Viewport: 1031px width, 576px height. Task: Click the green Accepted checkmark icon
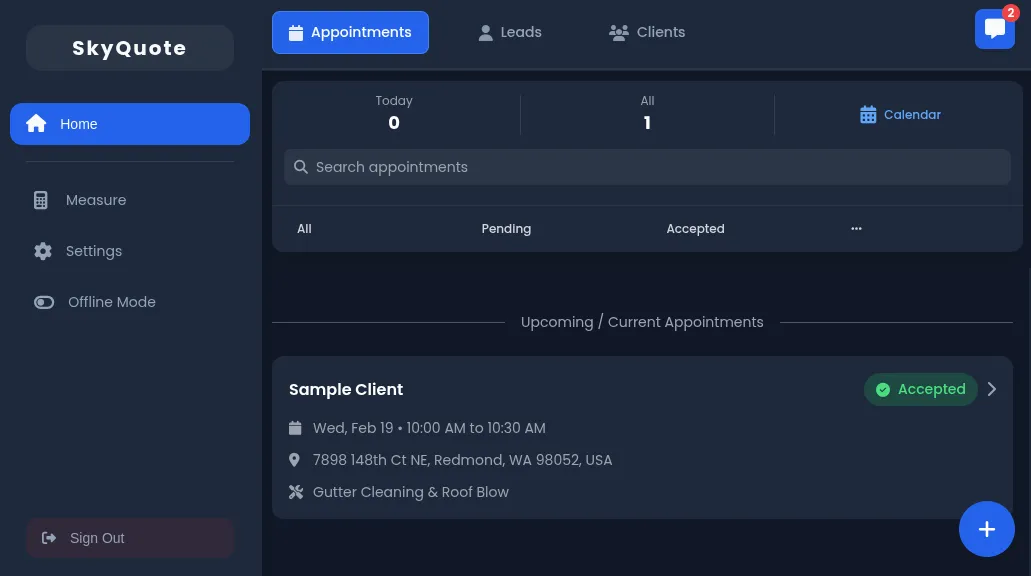coord(883,390)
